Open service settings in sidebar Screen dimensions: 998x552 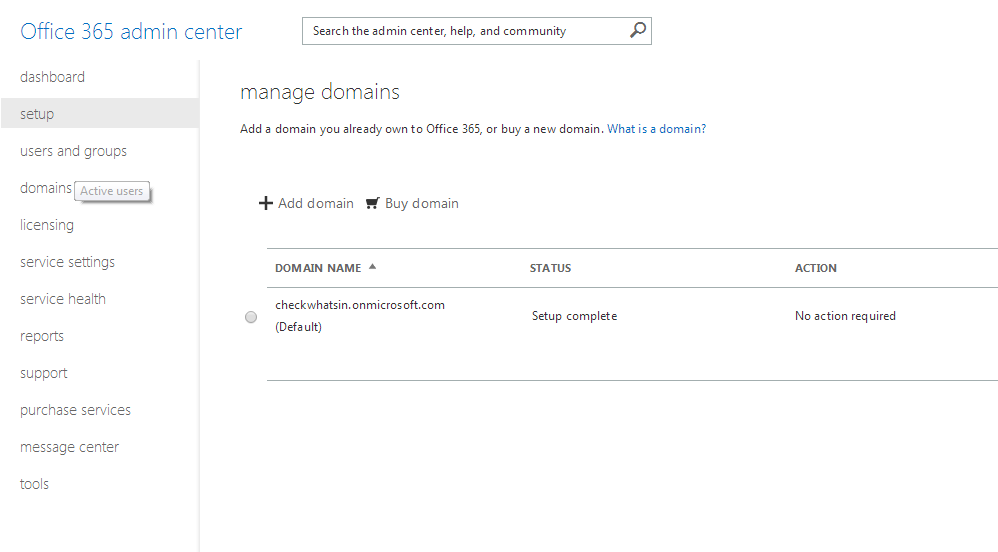67,262
